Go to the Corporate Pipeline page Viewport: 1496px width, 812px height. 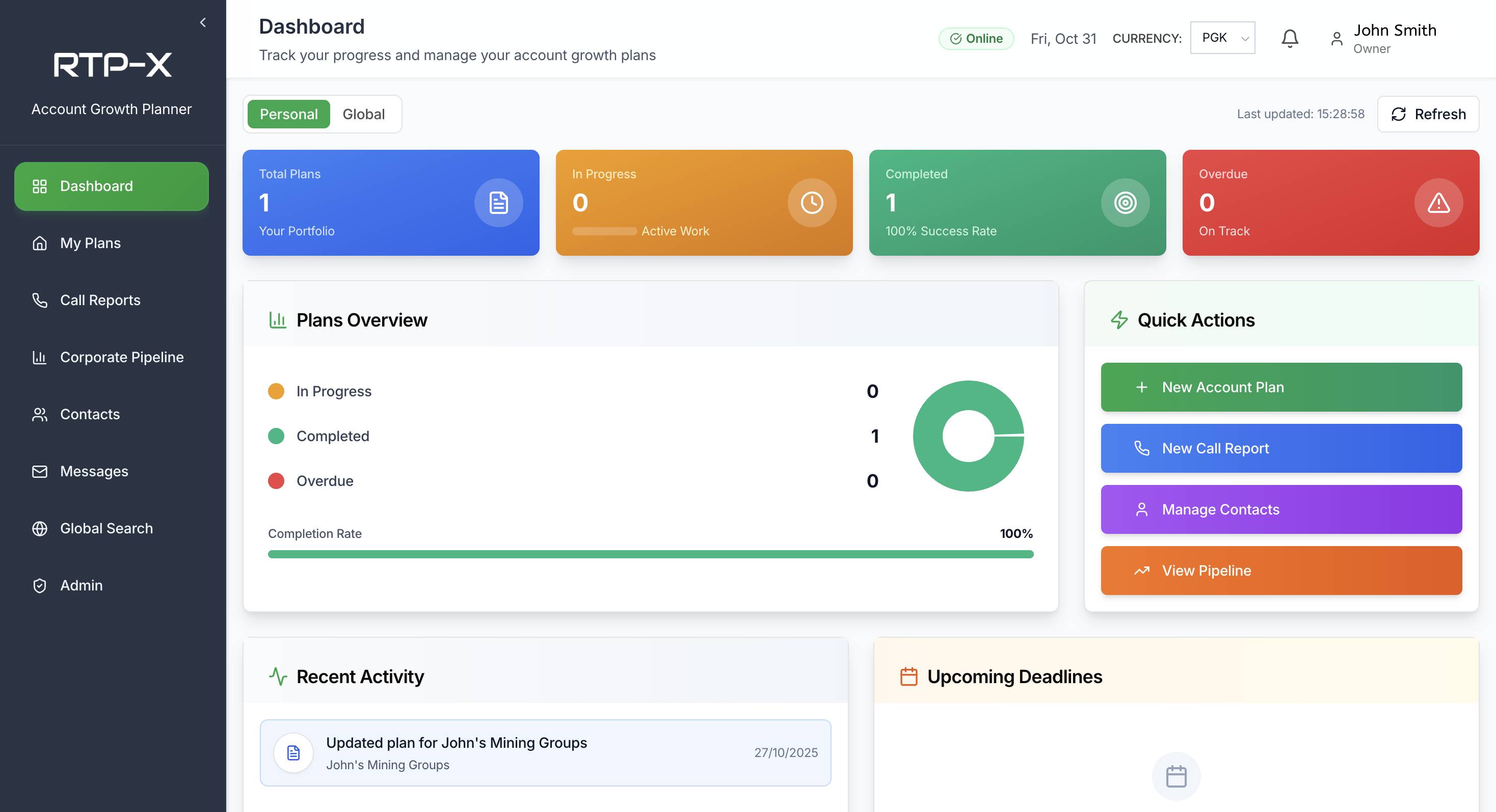[121, 357]
